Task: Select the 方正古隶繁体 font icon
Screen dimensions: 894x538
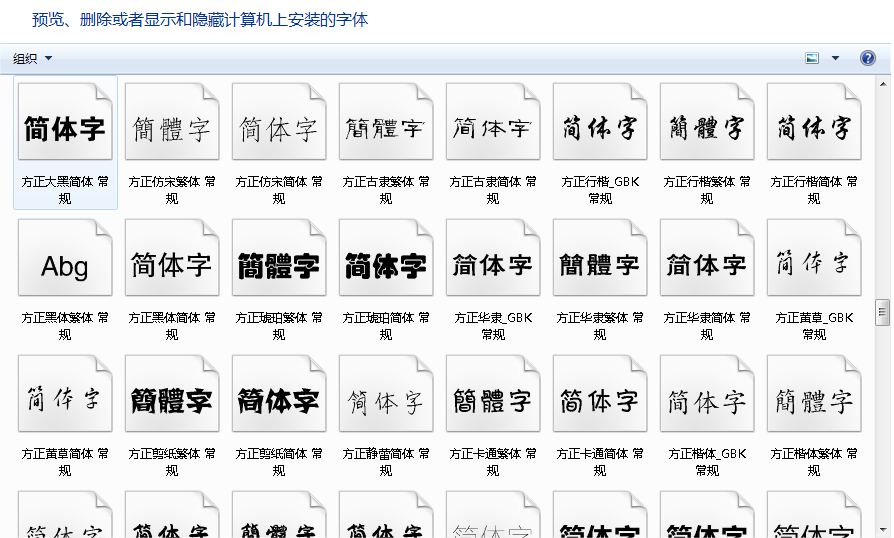Action: [x=386, y=121]
